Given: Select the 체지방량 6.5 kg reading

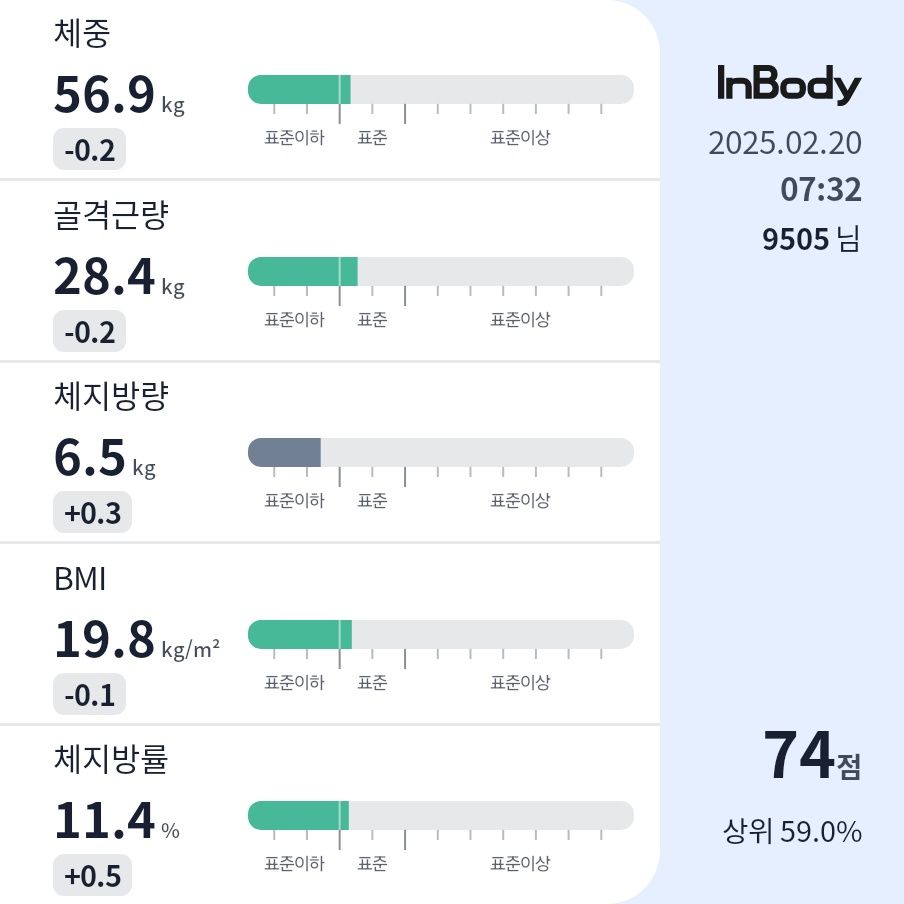Looking at the screenshot, I should [105, 458].
